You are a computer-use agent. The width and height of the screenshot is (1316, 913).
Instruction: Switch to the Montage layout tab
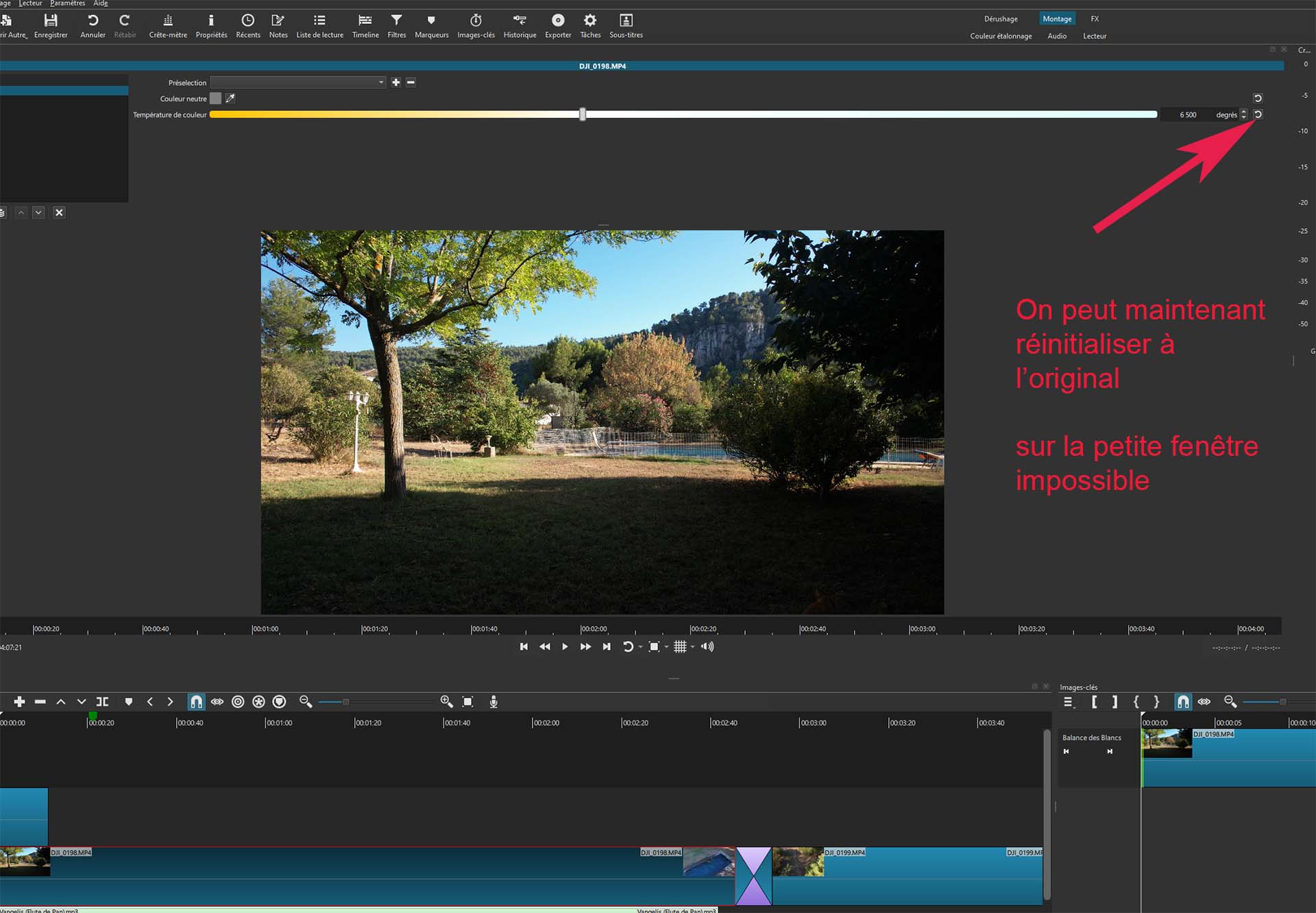1057,19
